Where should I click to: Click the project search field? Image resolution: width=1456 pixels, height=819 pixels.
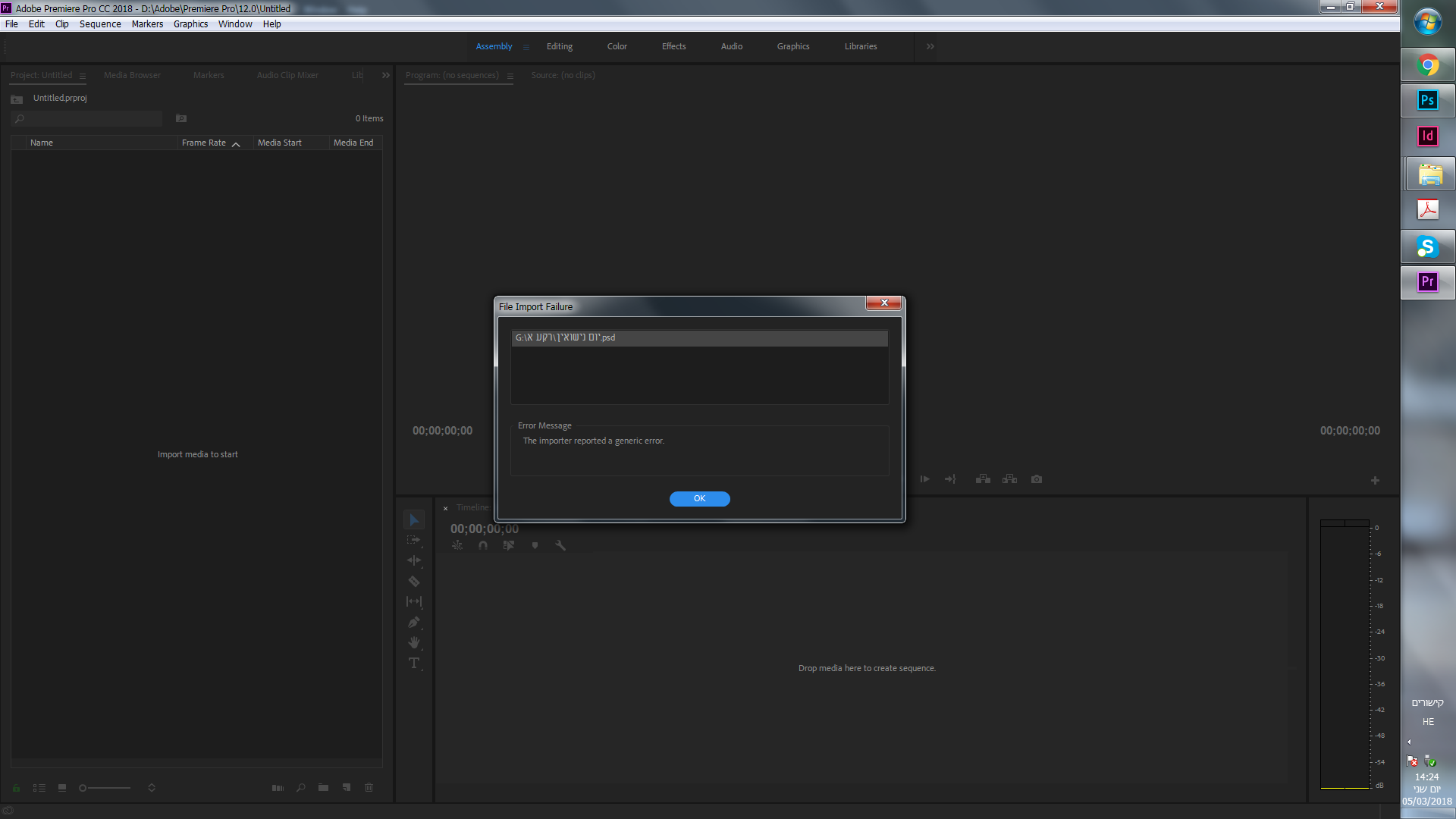point(91,118)
